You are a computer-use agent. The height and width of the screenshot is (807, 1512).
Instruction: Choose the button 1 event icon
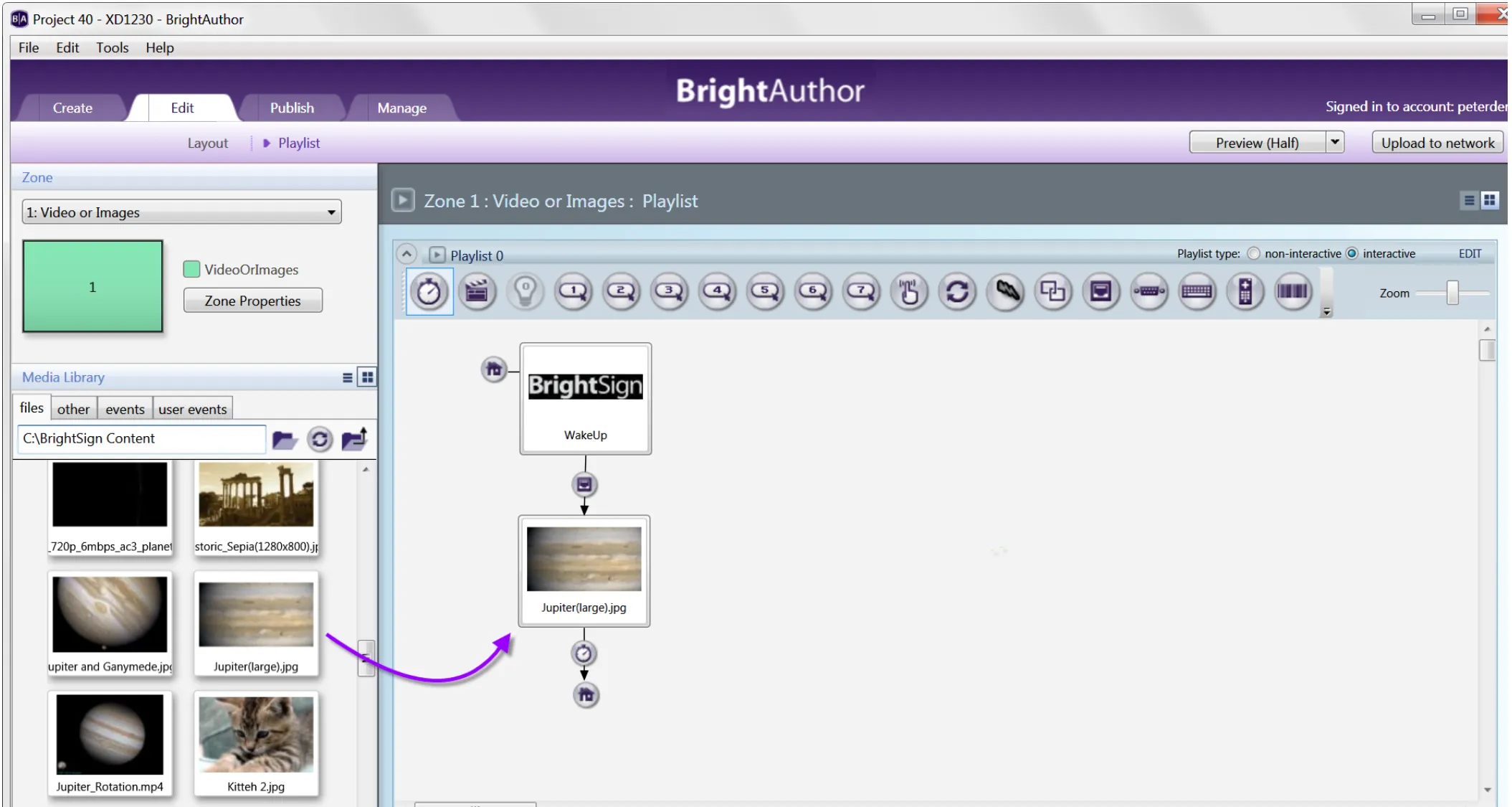574,292
